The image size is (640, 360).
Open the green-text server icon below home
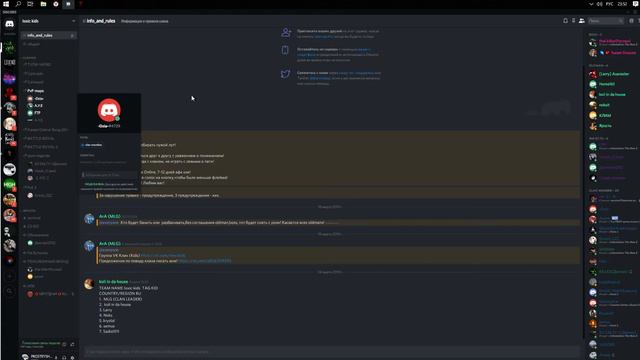(x=9, y=47)
